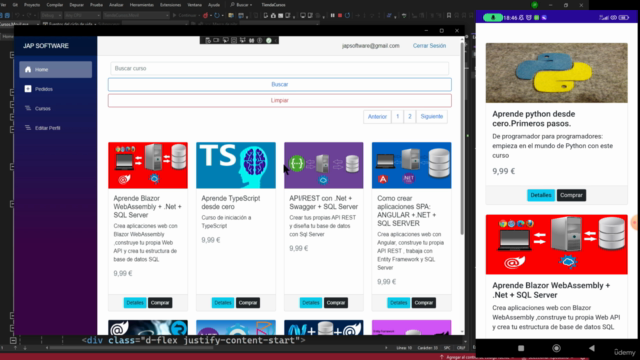This screenshot has width=640, height=360.
Task: Click the second icon in the in-app debug toolbar
Action: tap(216, 40)
